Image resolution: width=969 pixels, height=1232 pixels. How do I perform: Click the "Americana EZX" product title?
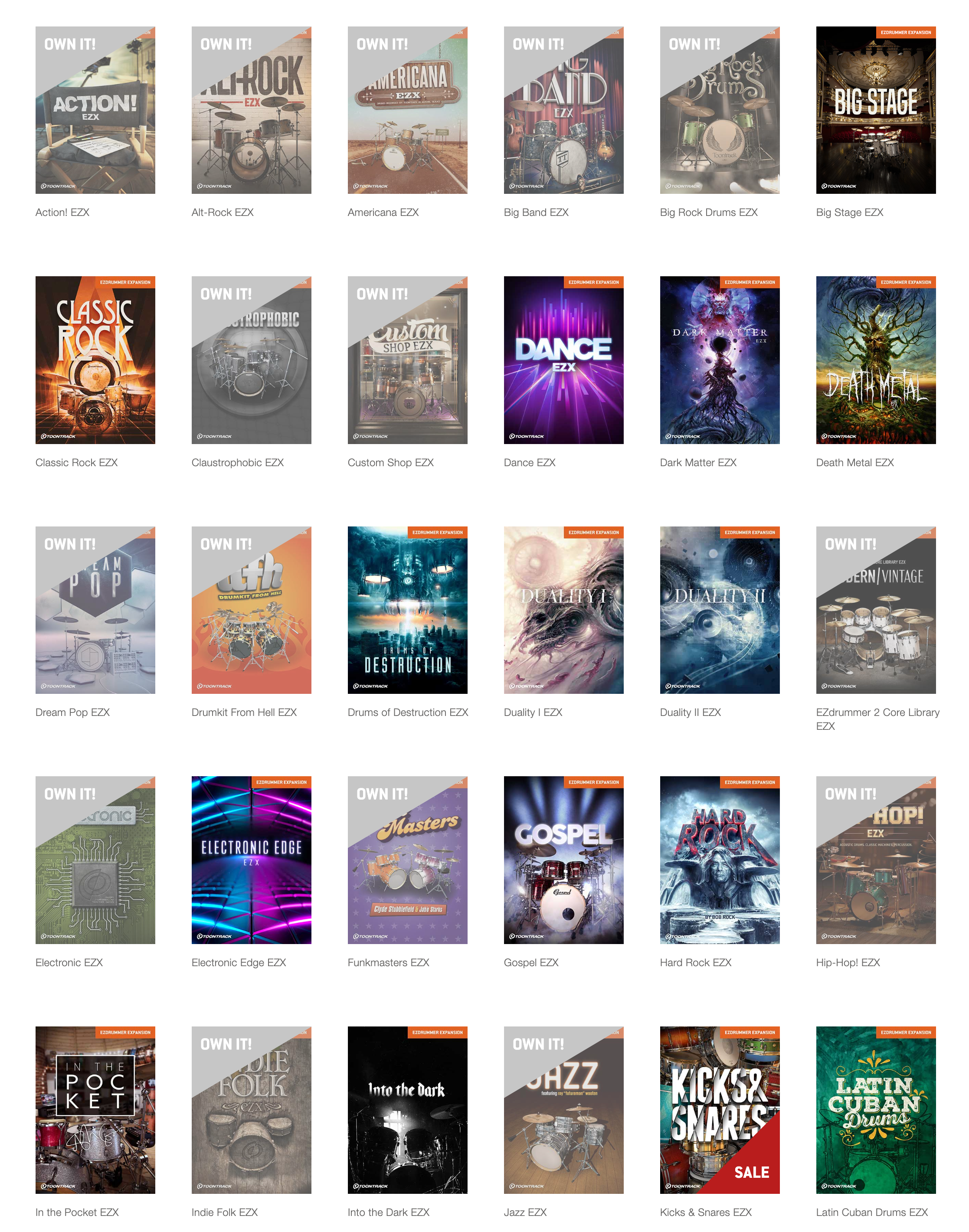[383, 212]
